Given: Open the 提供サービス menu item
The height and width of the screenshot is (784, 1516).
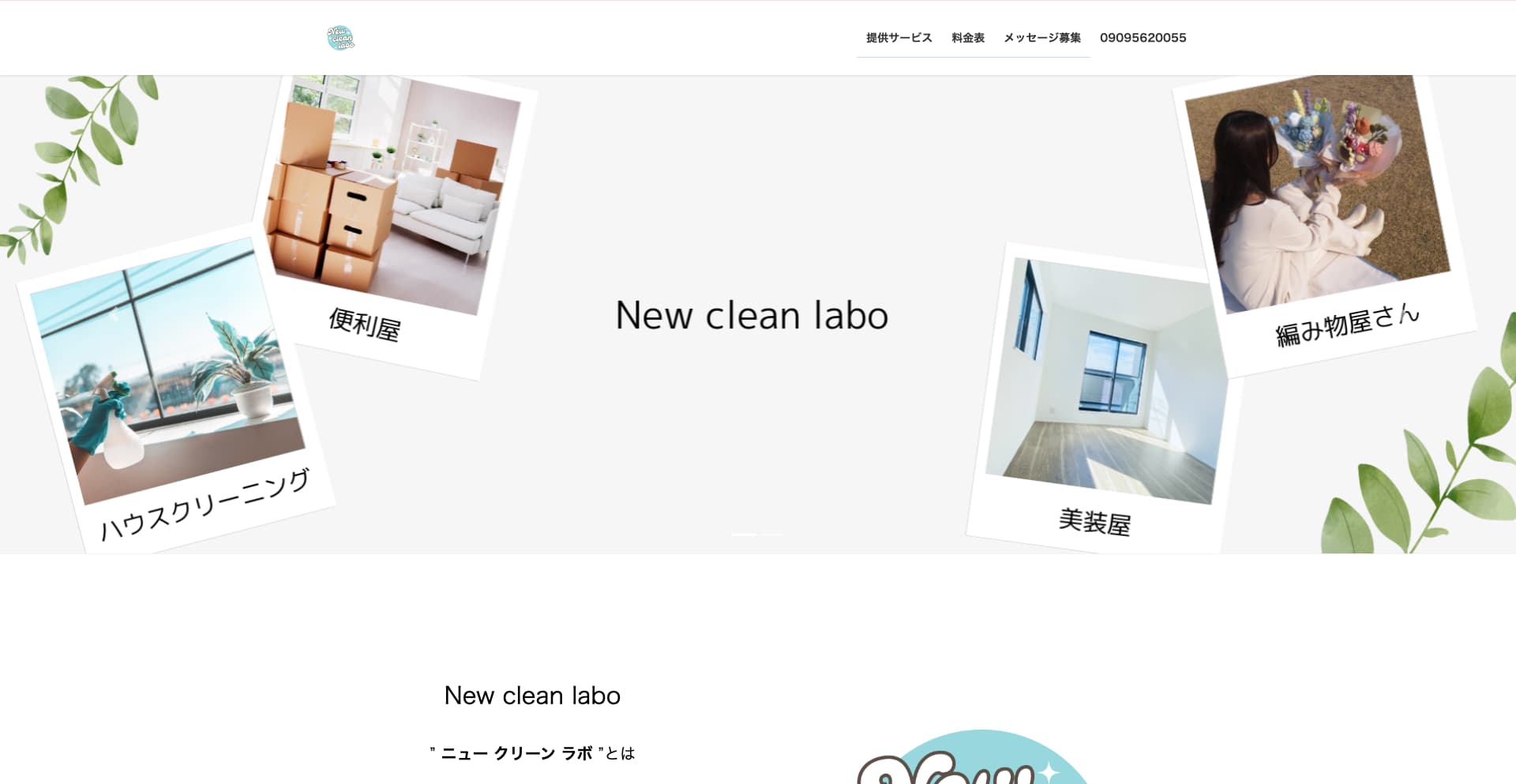Looking at the screenshot, I should click(899, 38).
